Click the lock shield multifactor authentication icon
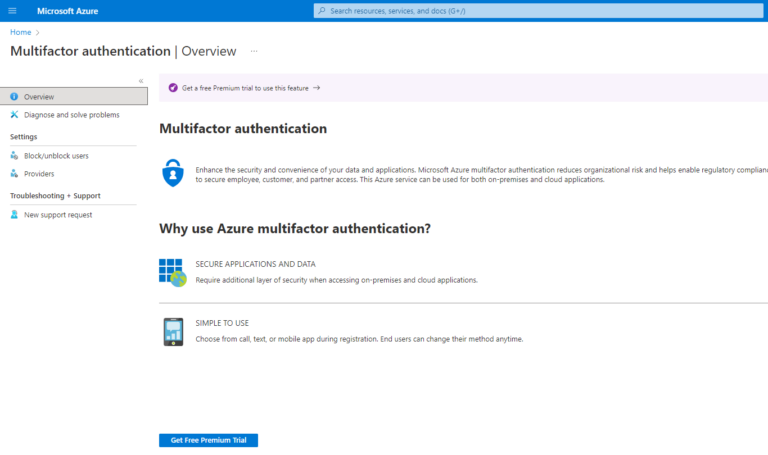The width and height of the screenshot is (768, 455). coord(173,173)
